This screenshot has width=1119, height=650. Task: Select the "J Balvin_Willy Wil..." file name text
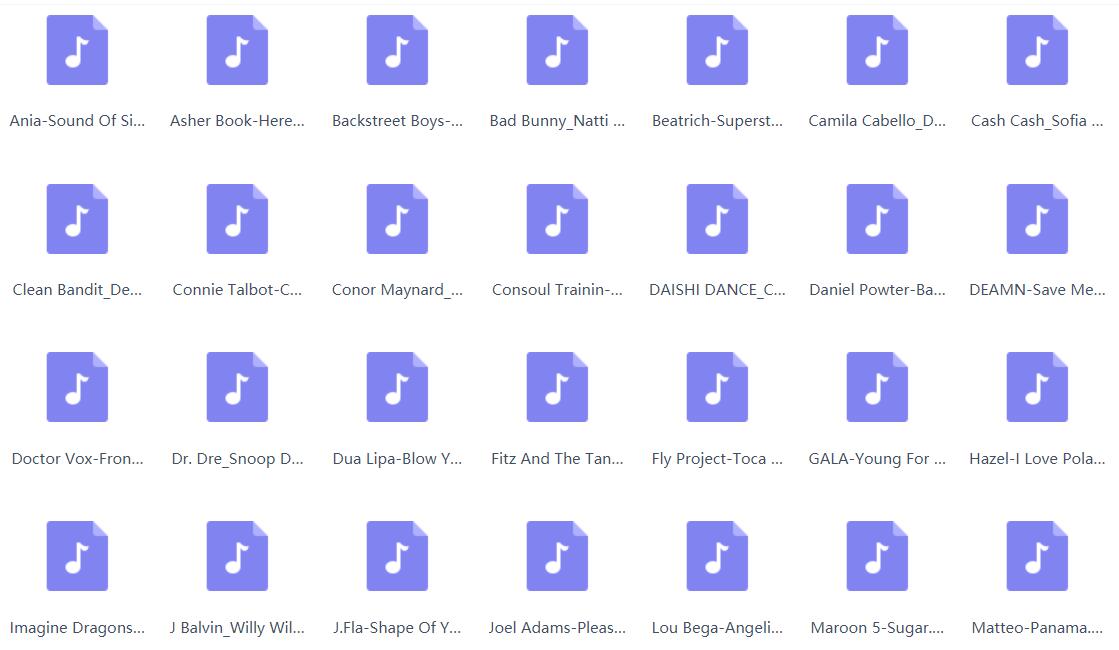click(x=237, y=628)
